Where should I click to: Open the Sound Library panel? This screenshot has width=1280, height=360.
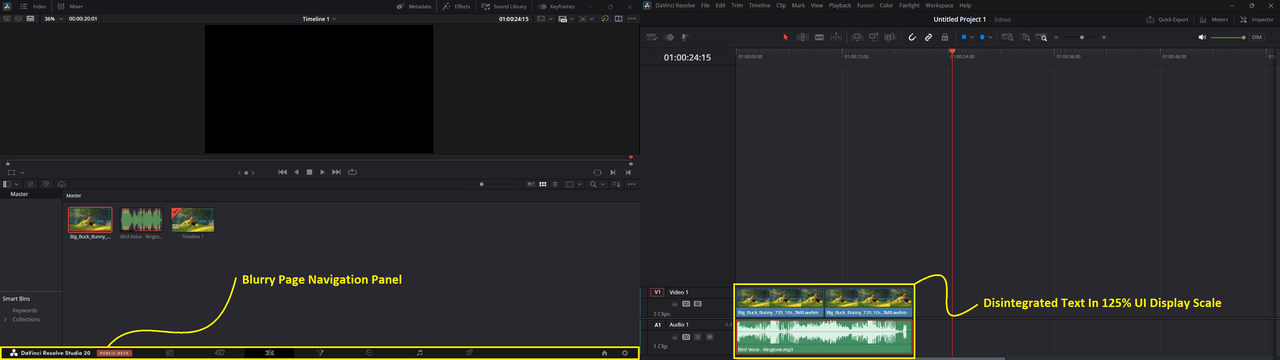pyautogui.click(x=503, y=6)
